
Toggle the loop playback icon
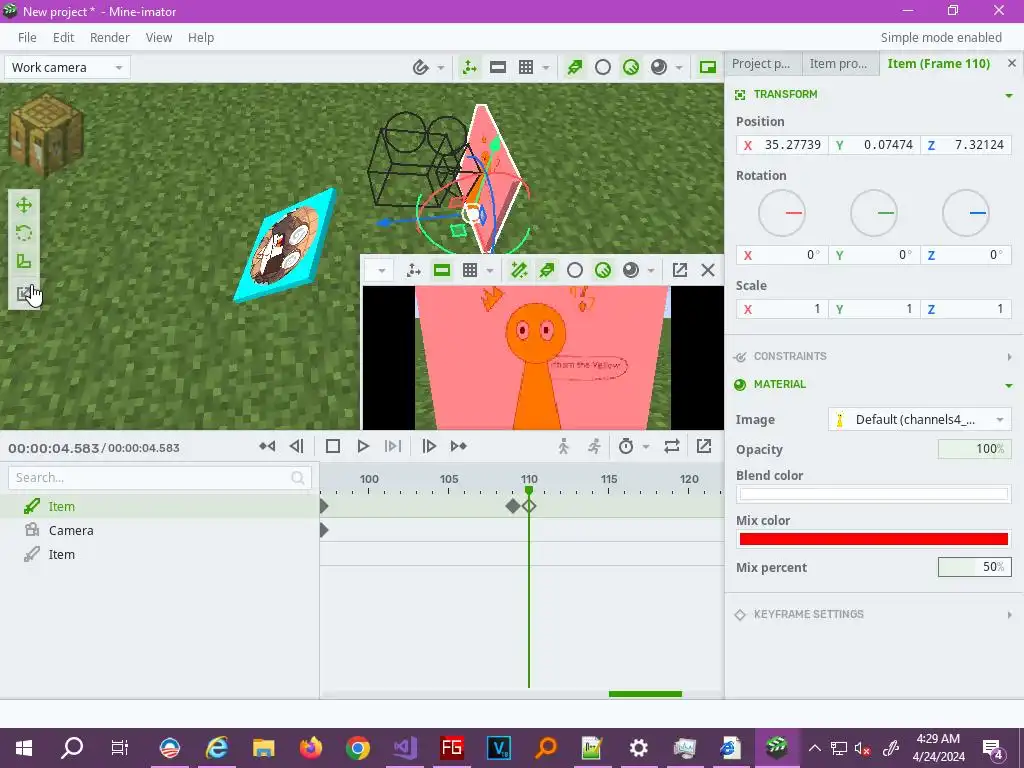(671, 446)
